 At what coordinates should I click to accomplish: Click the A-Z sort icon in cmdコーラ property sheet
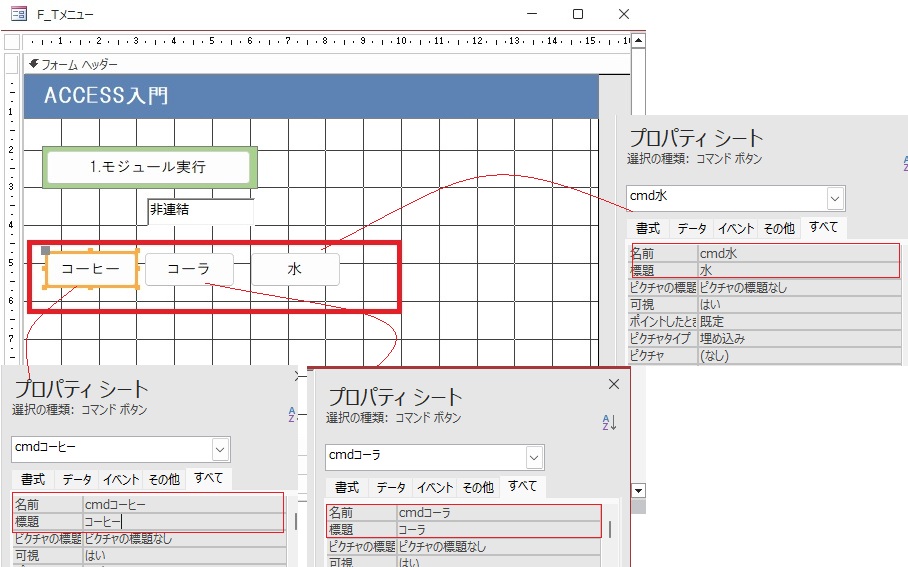pos(609,421)
